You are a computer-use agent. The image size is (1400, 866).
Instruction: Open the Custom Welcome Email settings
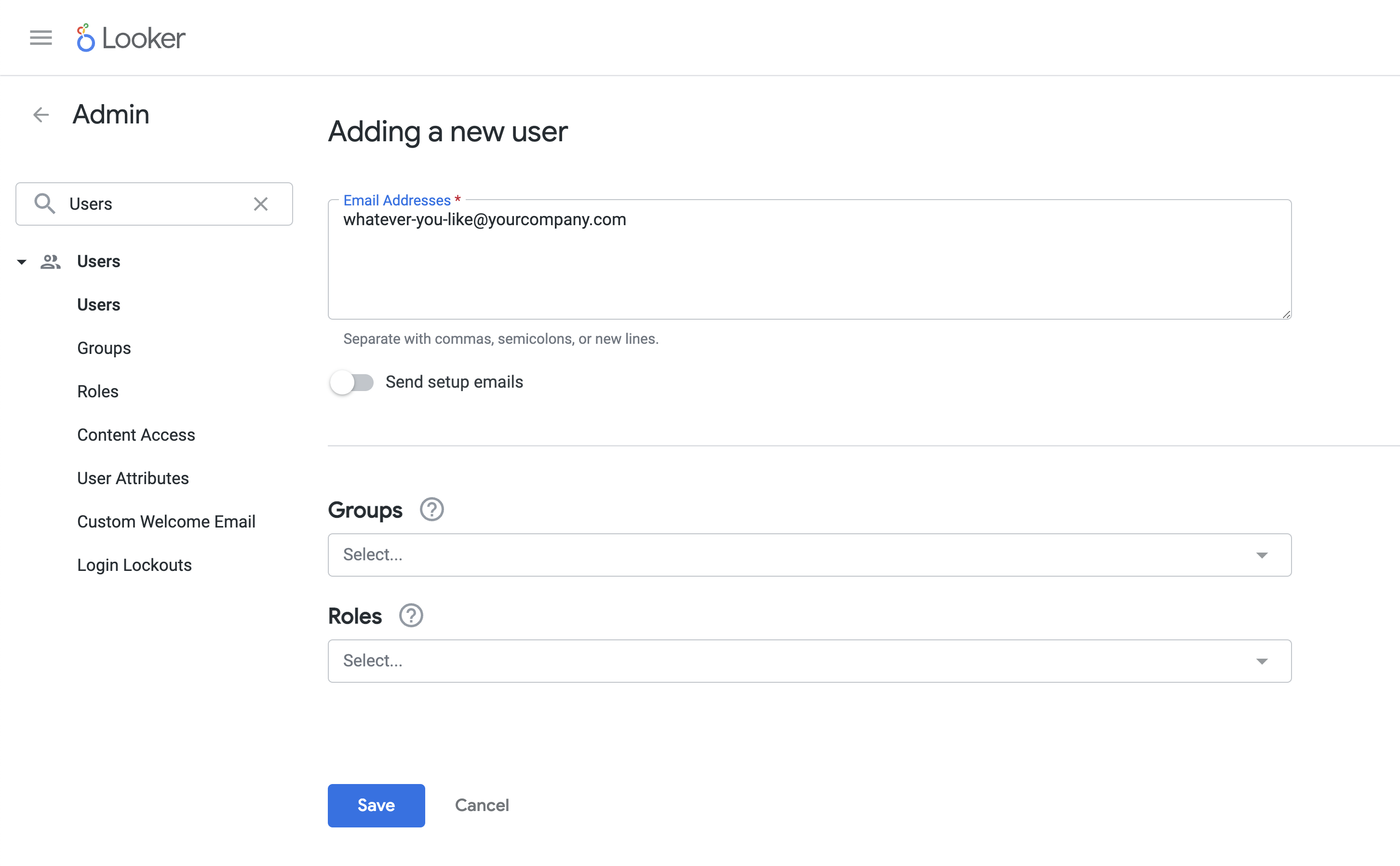[x=167, y=521]
